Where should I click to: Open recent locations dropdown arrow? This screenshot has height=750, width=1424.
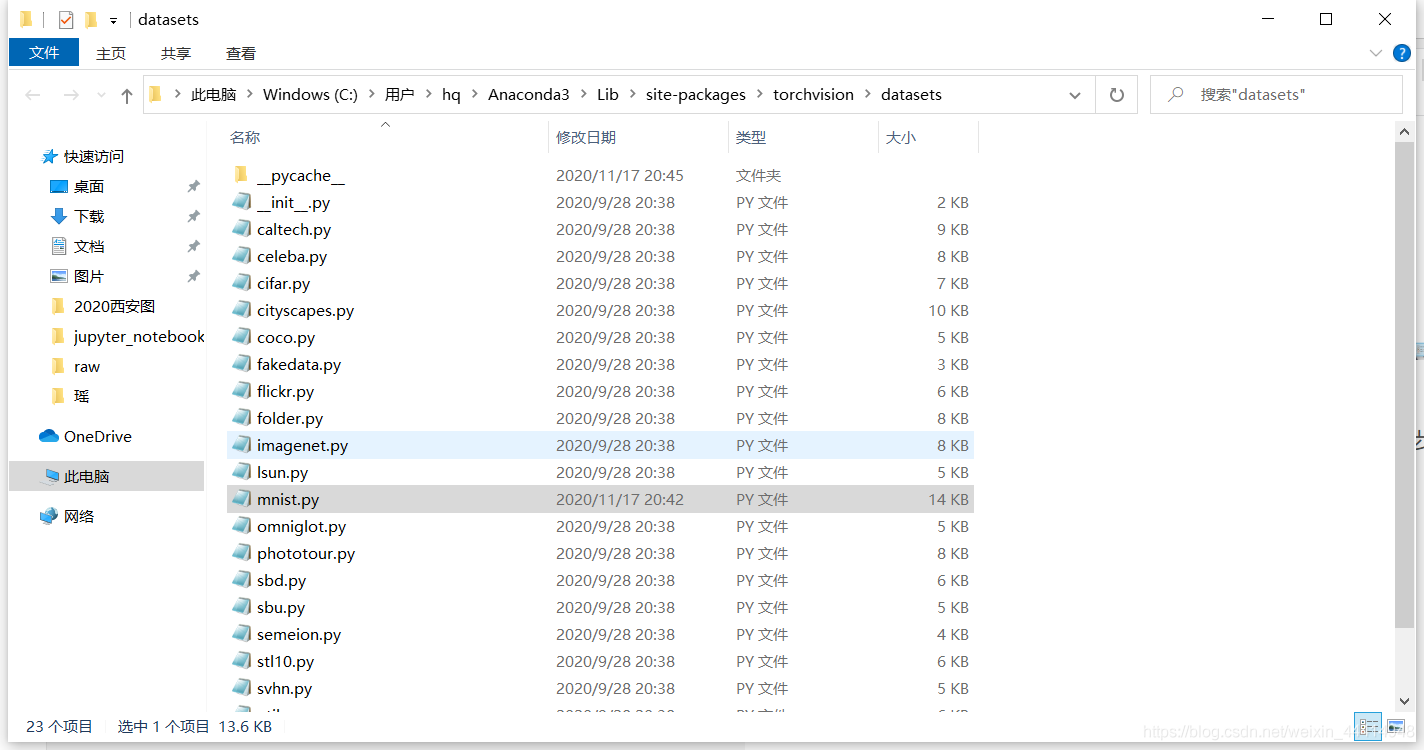[x=101, y=95]
